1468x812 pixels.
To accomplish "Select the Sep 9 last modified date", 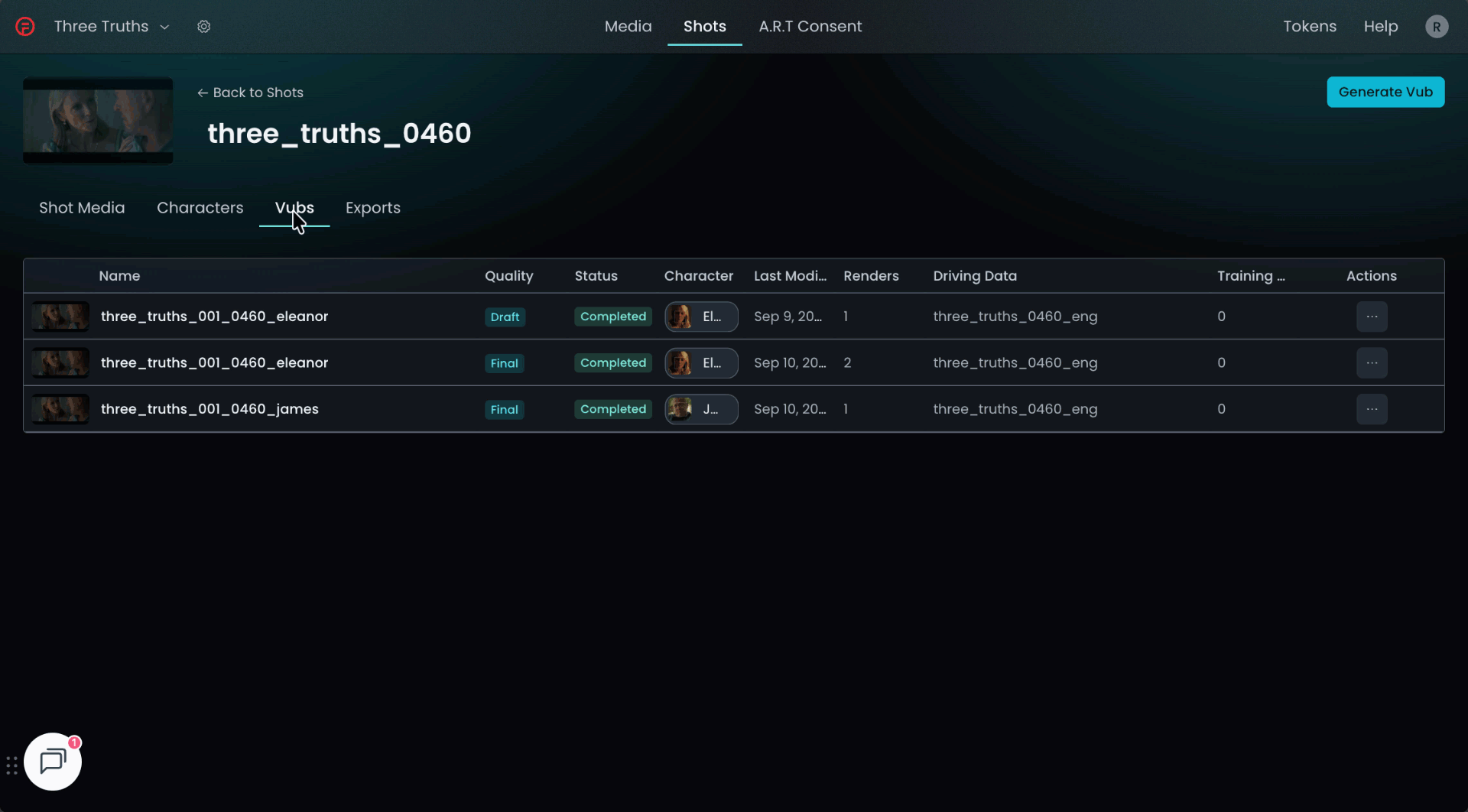I will [788, 317].
